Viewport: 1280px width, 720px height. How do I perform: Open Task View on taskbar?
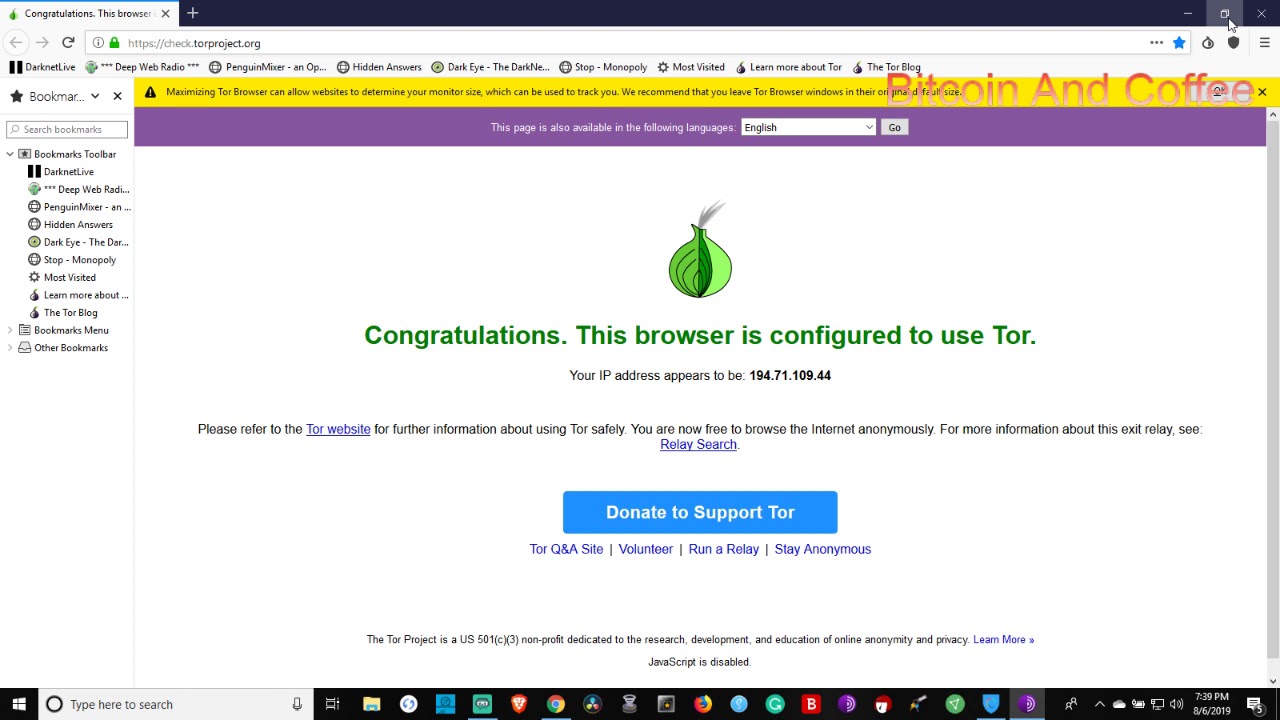coord(333,704)
